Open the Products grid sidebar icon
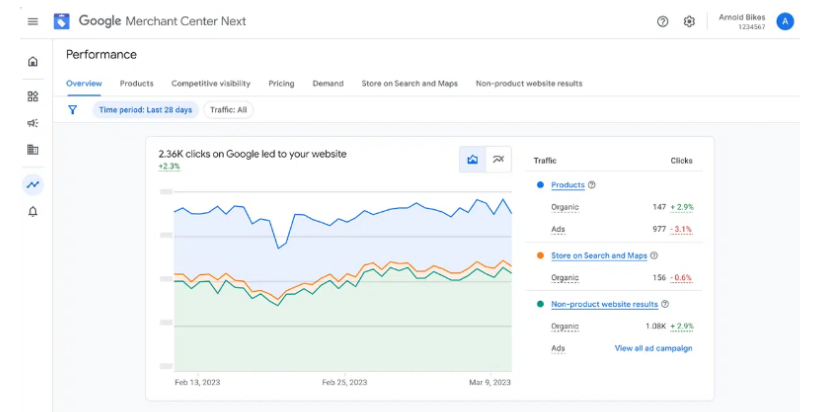Viewport: 817px width, 412px height. click(33, 97)
